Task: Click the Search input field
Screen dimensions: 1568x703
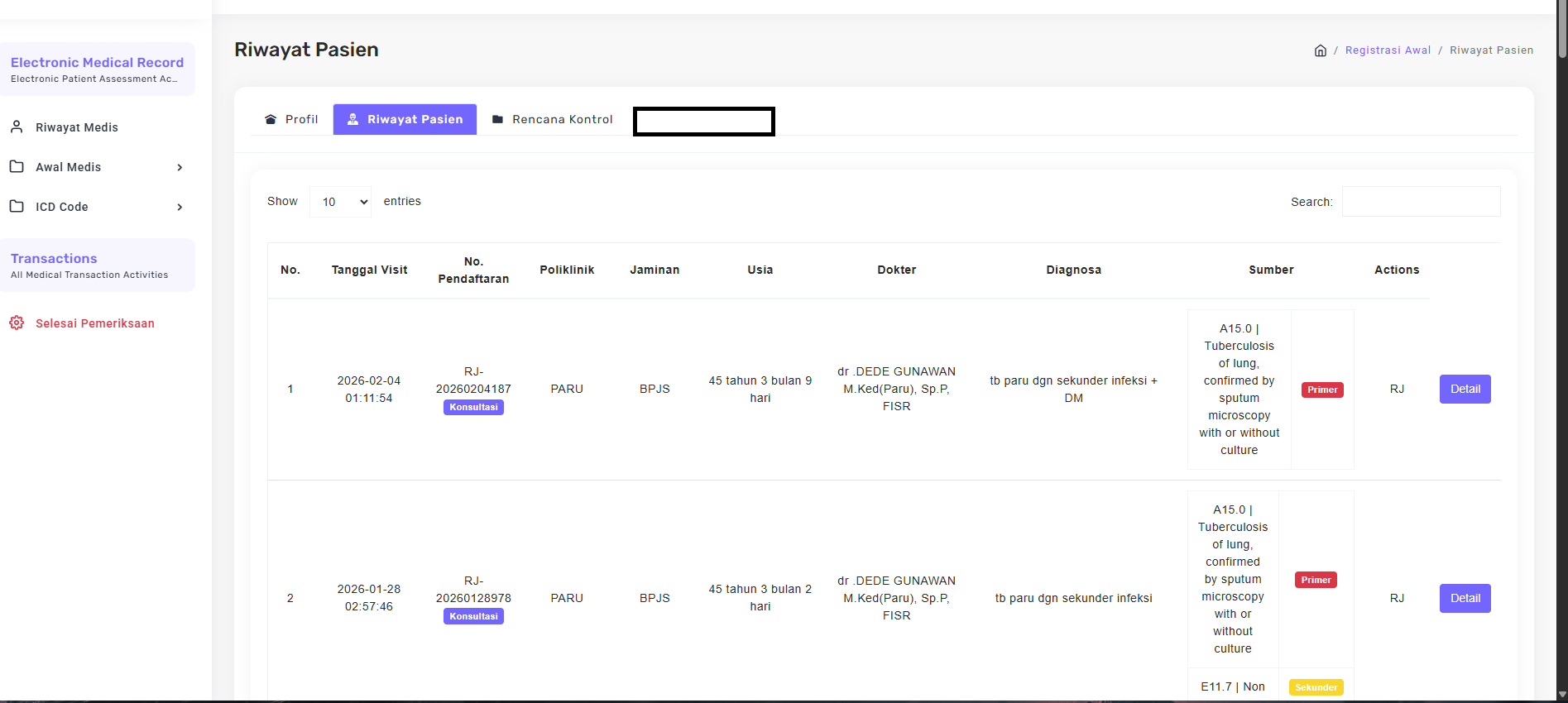Action: 1421,202
